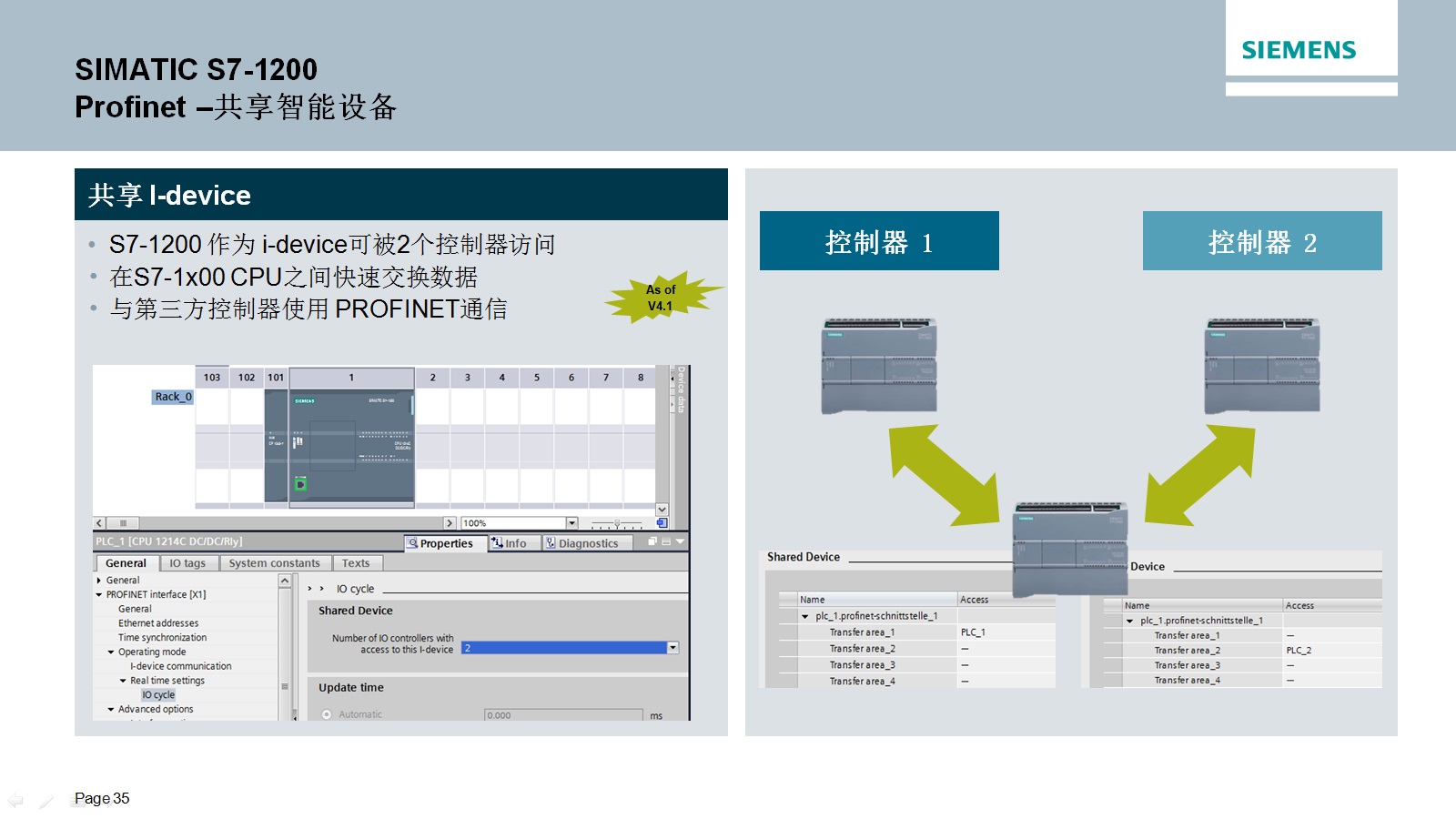Collapse plc_1 interface row in Shared Device table
Screen dimensions: 1456x819
click(805, 617)
